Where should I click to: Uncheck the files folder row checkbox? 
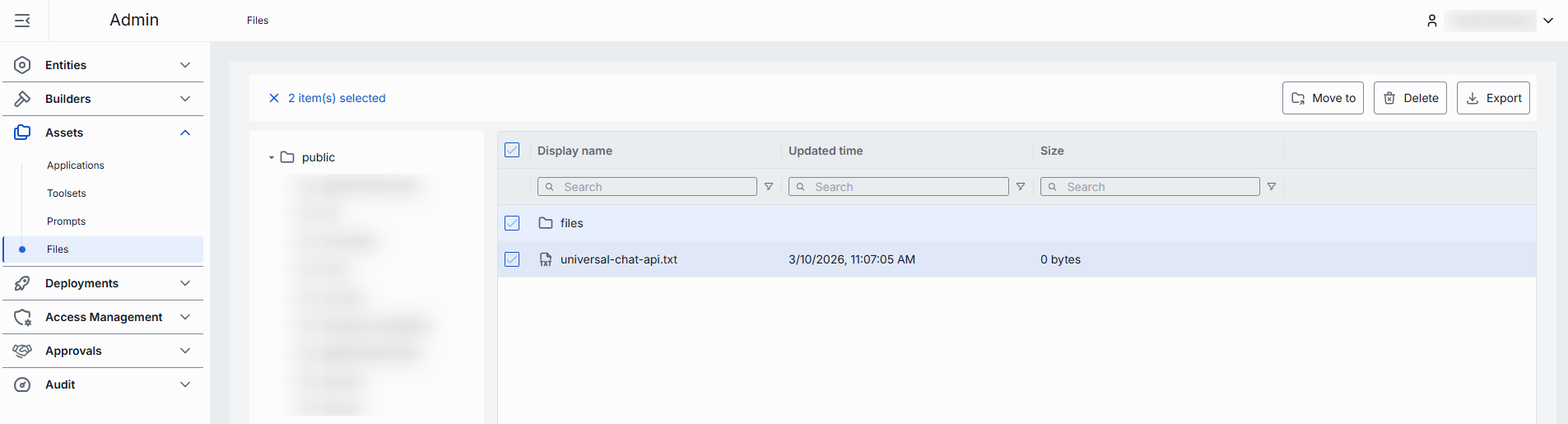512,223
